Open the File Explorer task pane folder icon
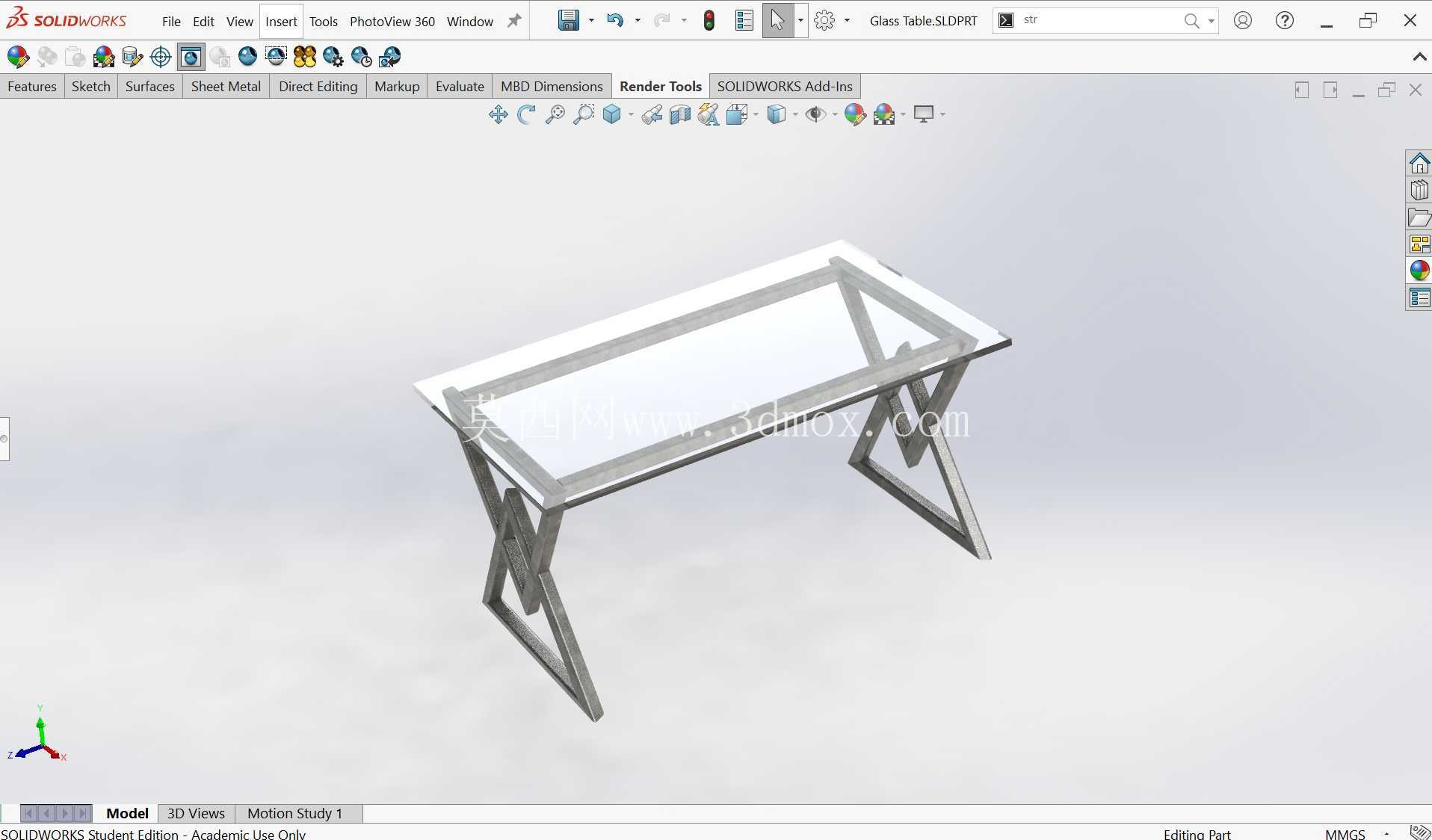The width and height of the screenshot is (1432, 840). pyautogui.click(x=1419, y=217)
